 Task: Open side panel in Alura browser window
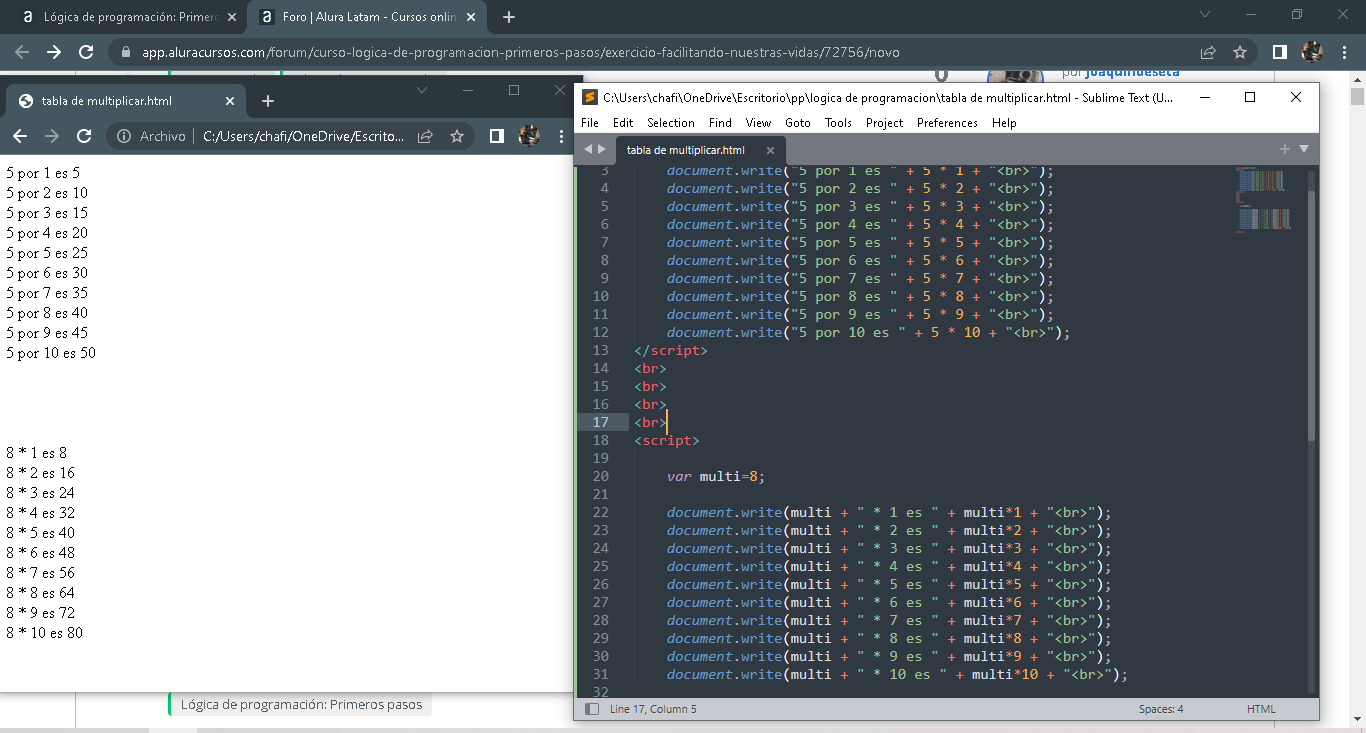point(1279,52)
